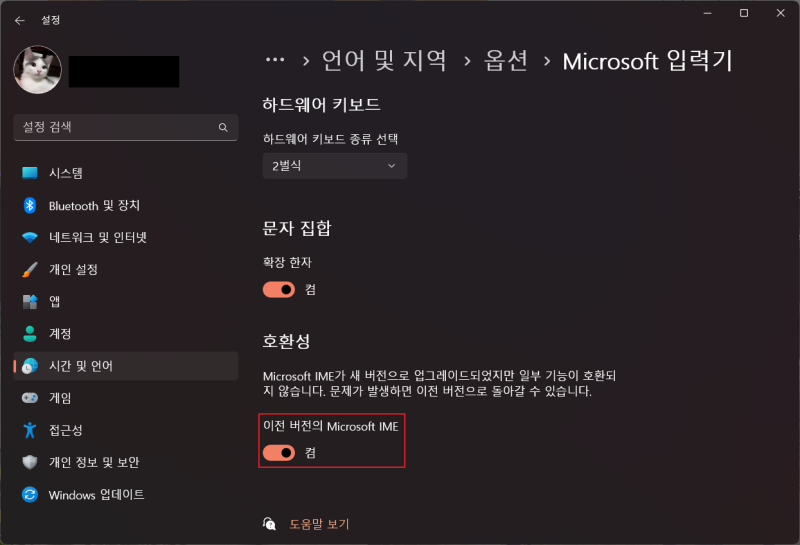Minimize the 설정 window
The height and width of the screenshot is (545, 800).
707,13
